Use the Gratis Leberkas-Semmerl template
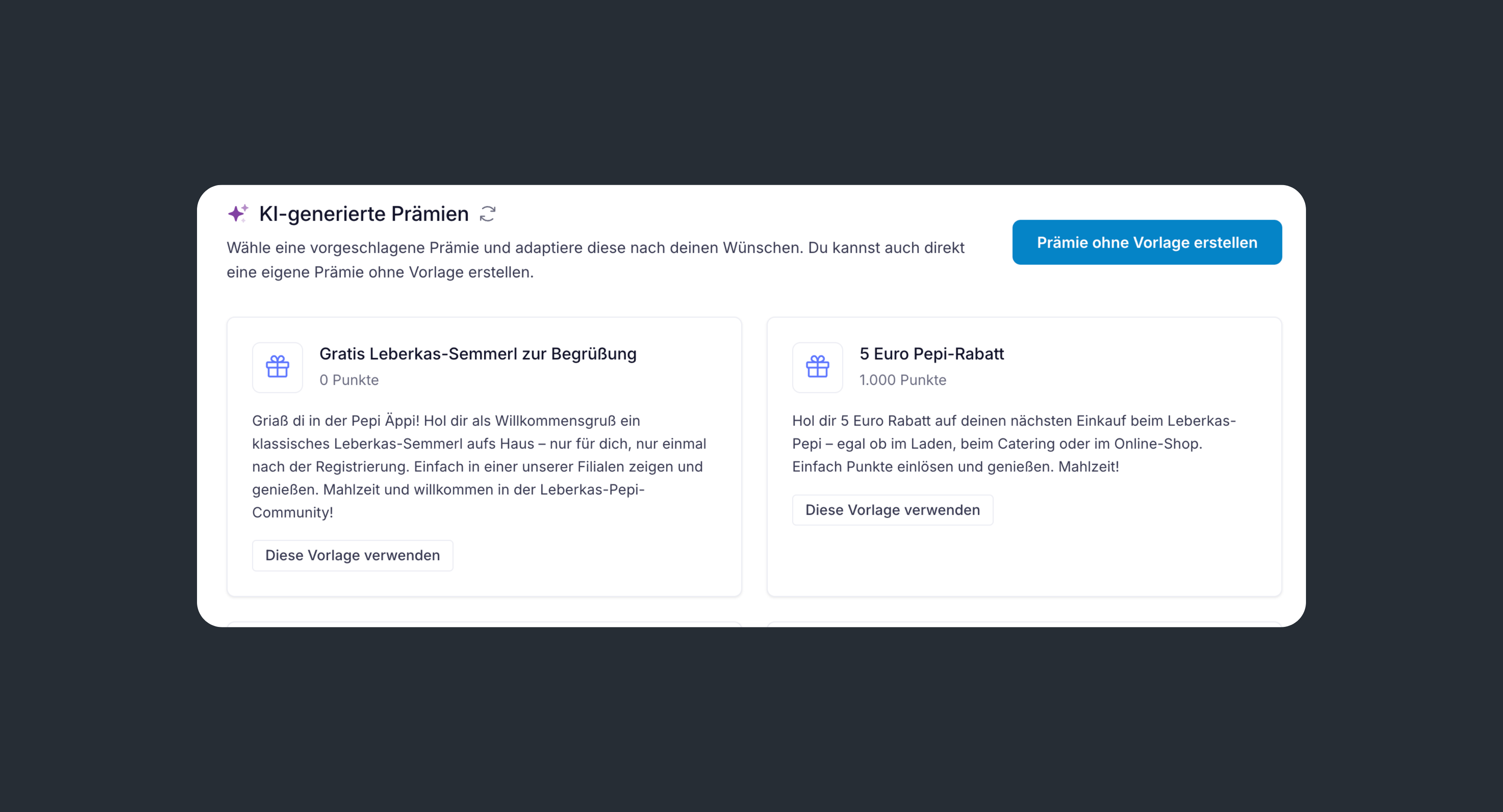Image resolution: width=1503 pixels, height=812 pixels. 353,555
